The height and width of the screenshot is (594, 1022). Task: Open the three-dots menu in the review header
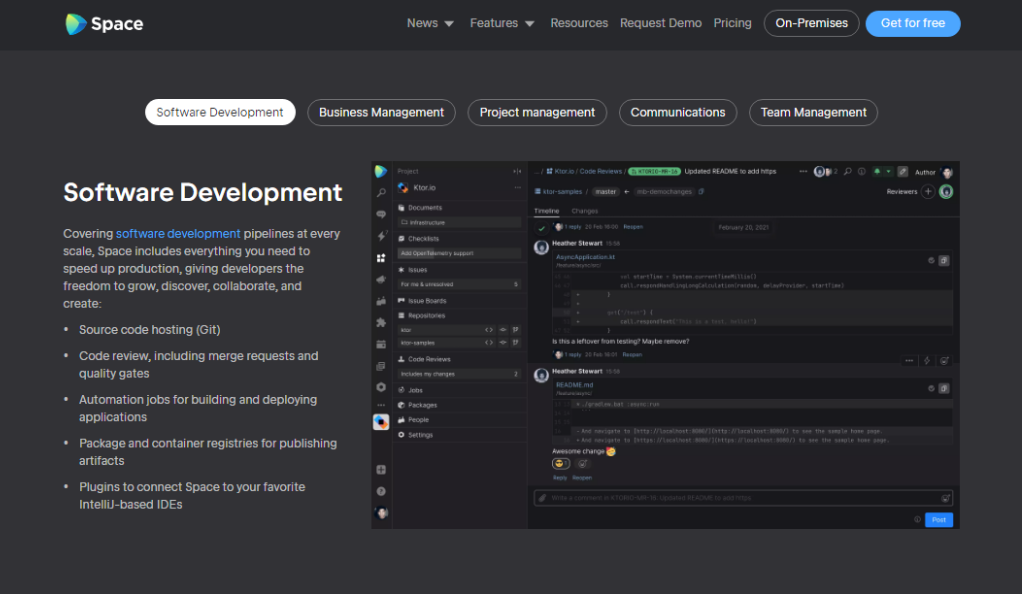pyautogui.click(x=803, y=171)
